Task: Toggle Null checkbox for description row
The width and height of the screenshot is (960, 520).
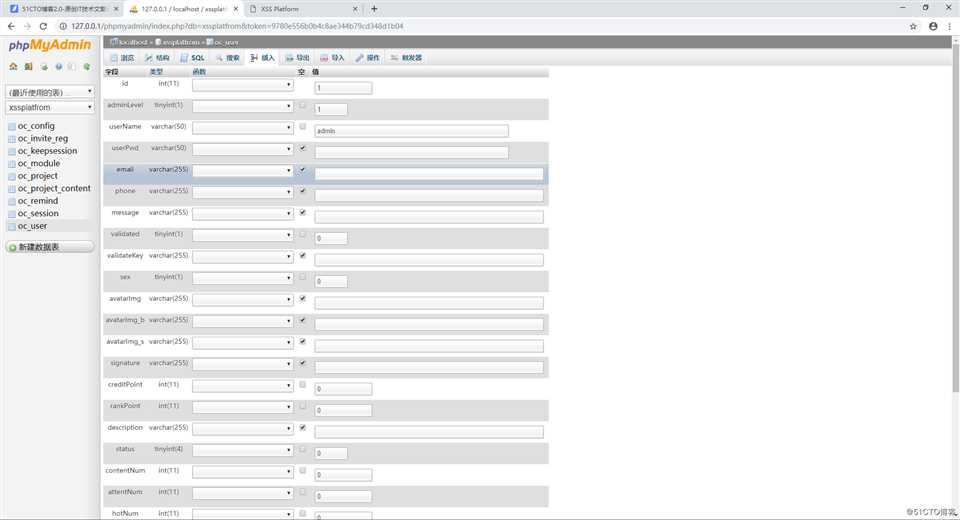Action: 302,428
